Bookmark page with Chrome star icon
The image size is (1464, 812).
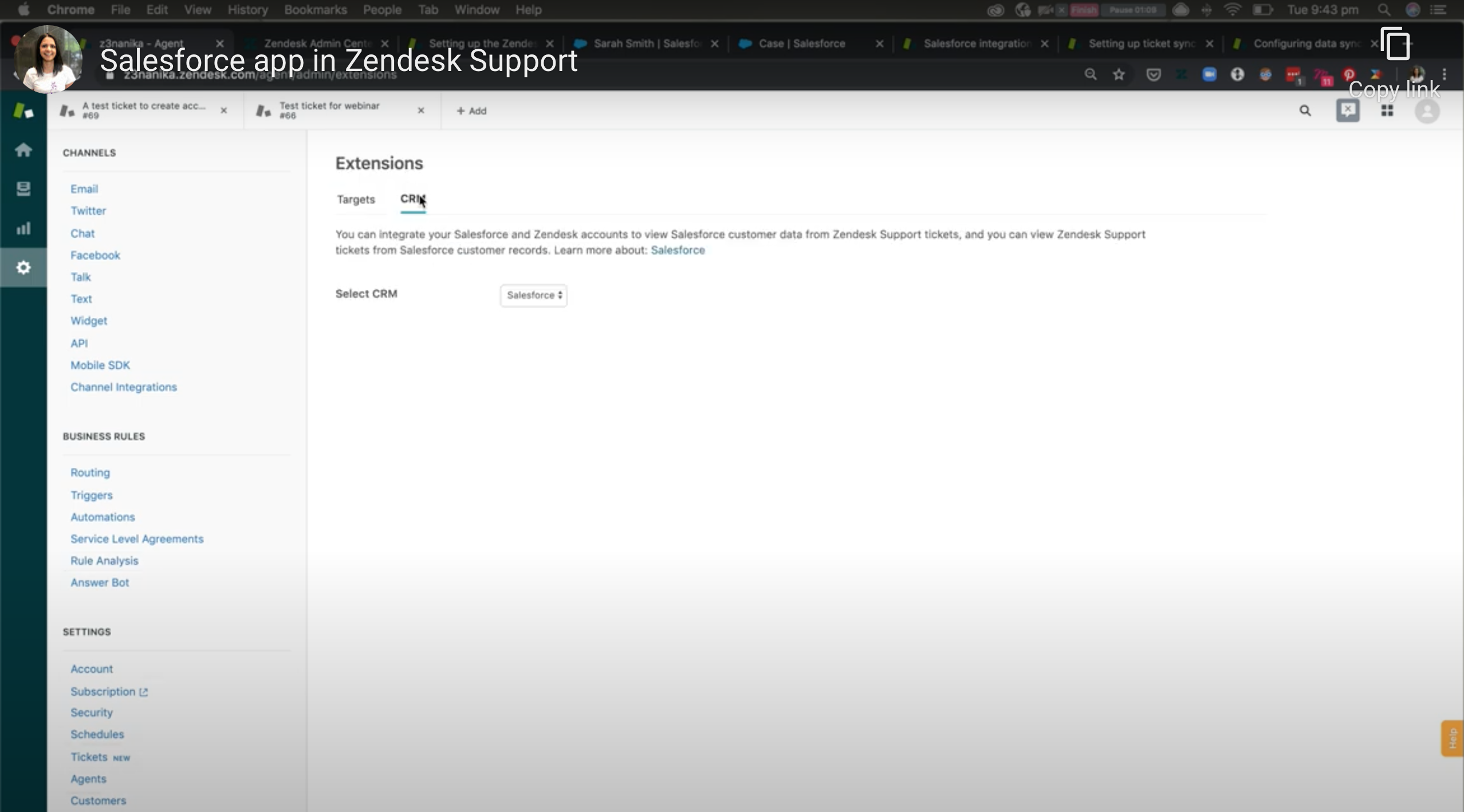click(1119, 74)
